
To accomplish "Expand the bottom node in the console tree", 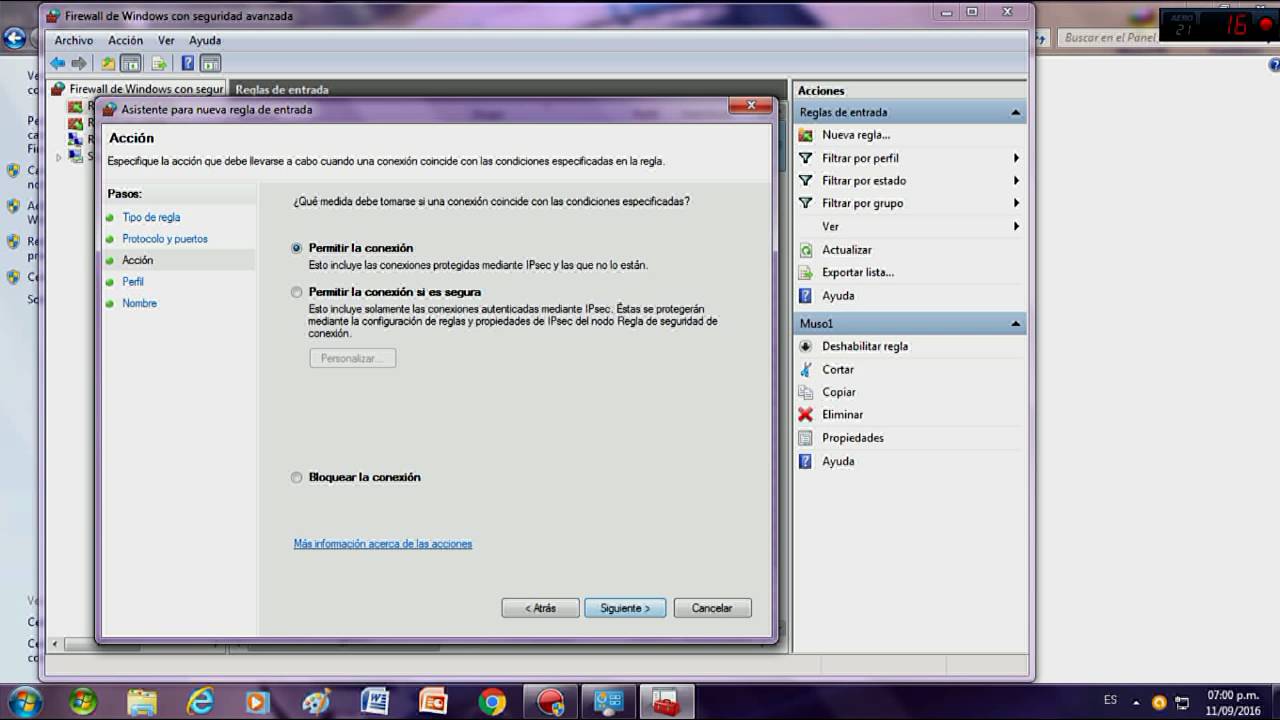I will [59, 157].
